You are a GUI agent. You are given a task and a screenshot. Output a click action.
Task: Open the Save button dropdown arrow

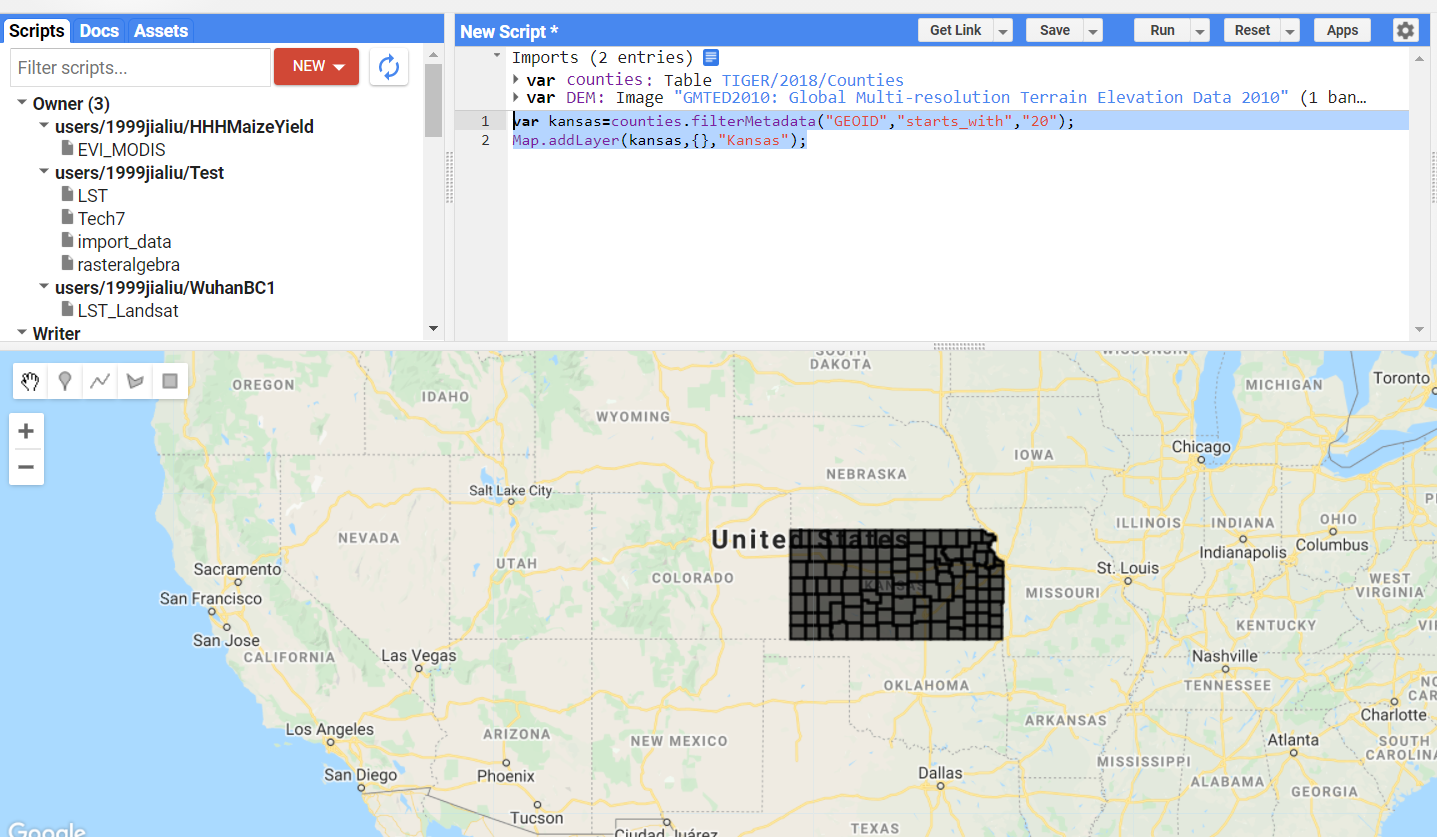1095,29
